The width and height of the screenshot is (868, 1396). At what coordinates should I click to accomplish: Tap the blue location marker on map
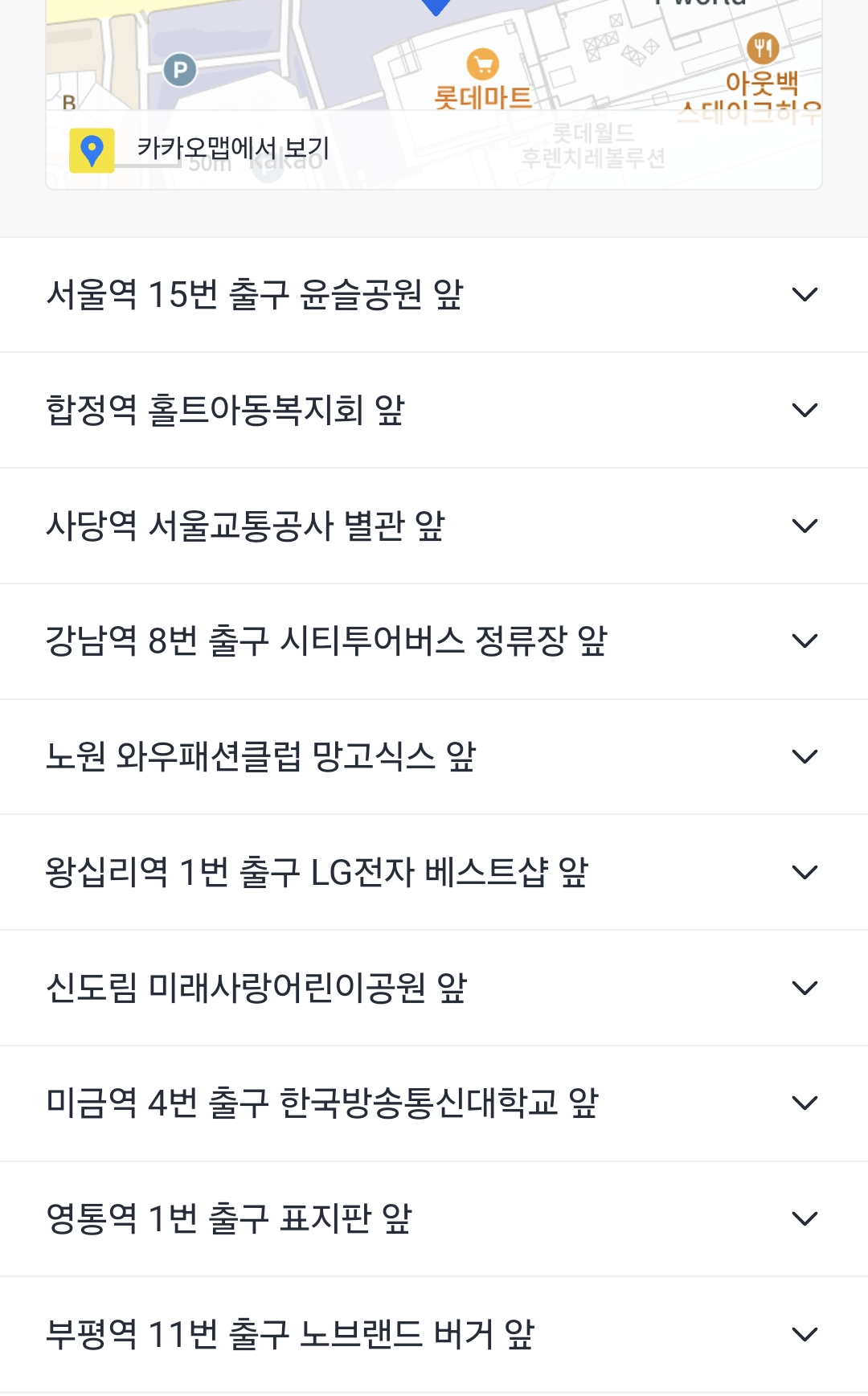click(436, 6)
